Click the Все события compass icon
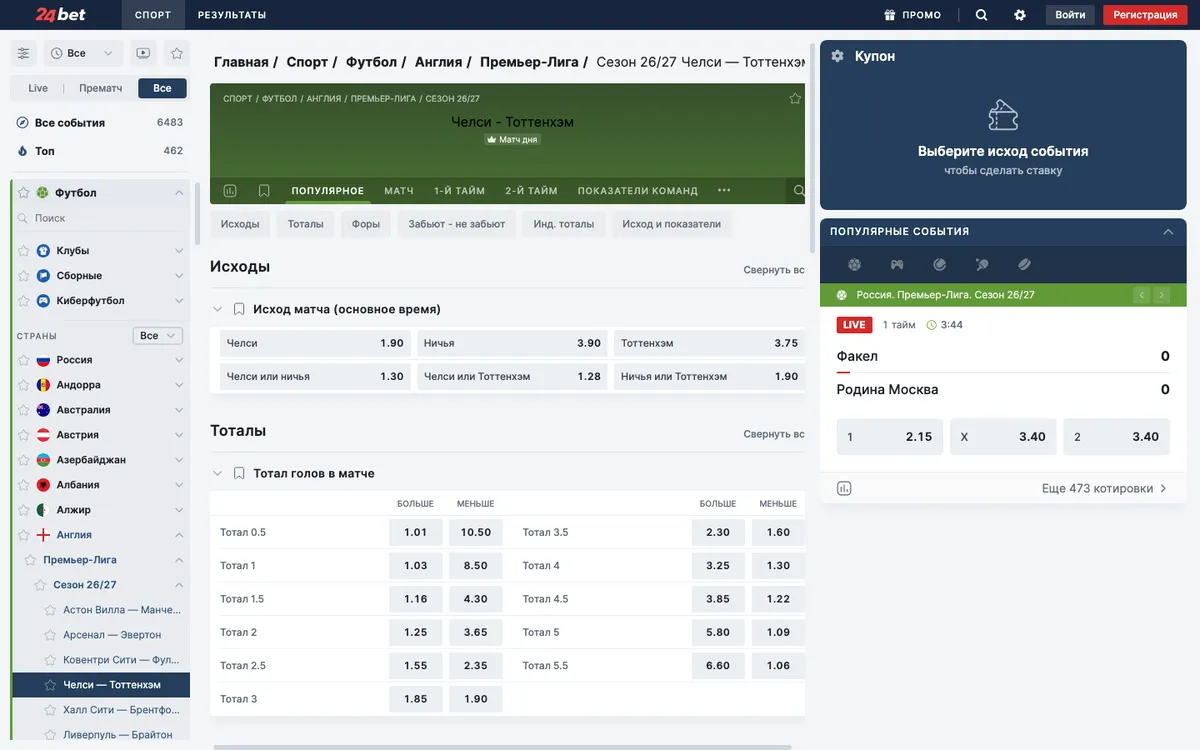 click(23, 122)
